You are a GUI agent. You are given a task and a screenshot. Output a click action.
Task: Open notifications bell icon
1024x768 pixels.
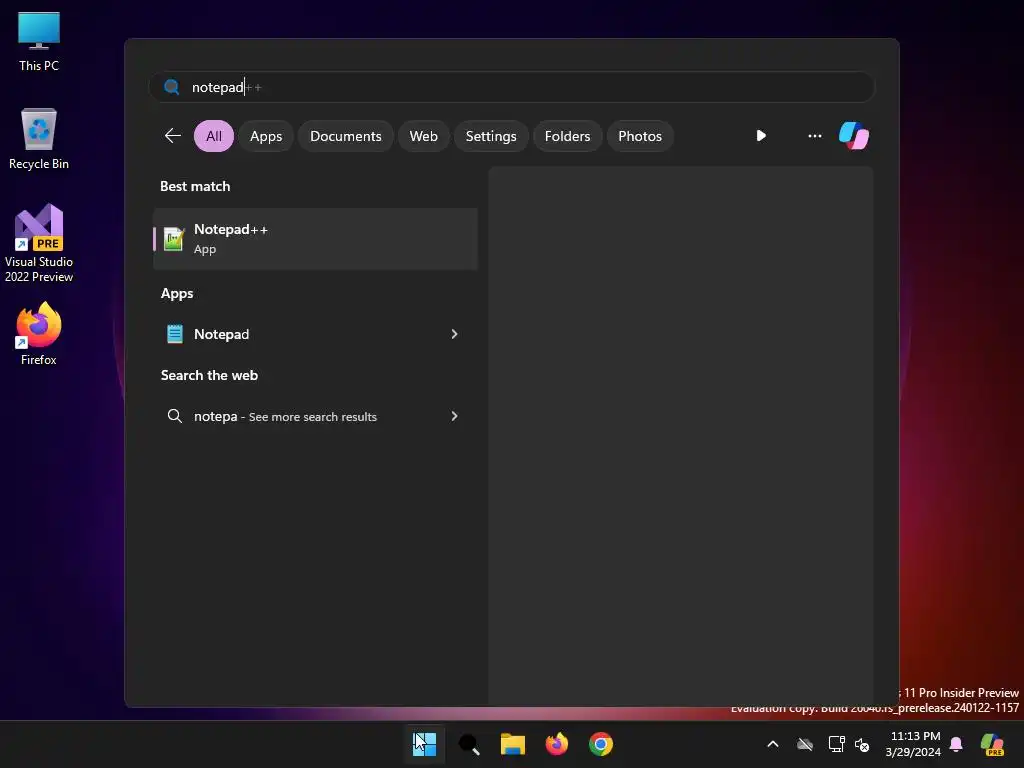tap(956, 744)
